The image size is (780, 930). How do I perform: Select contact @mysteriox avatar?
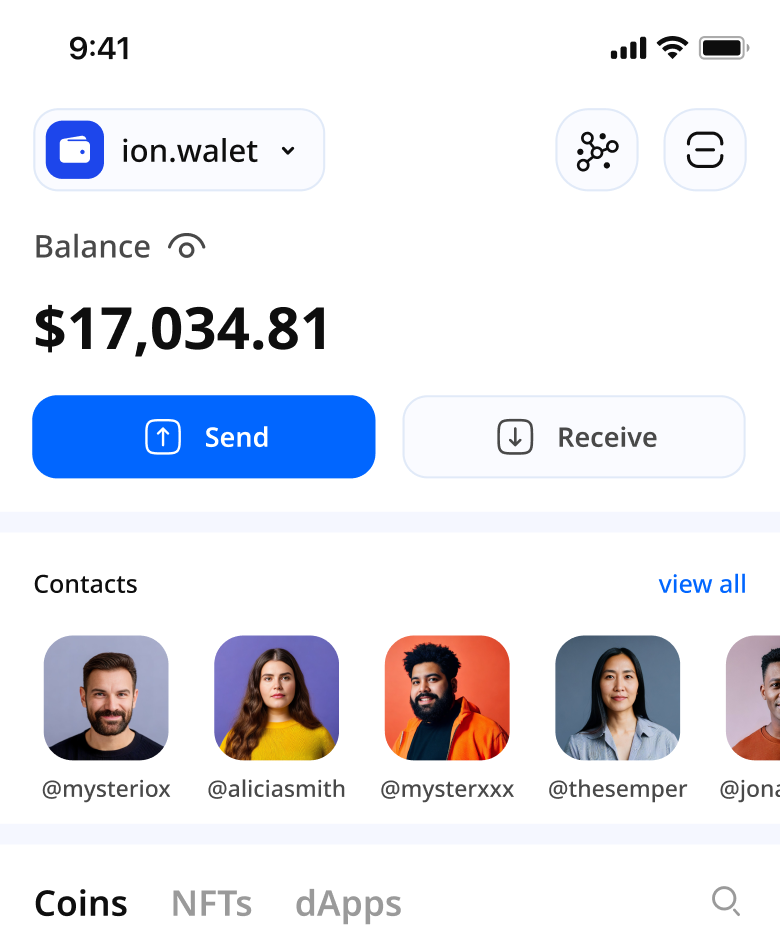pyautogui.click(x=106, y=698)
